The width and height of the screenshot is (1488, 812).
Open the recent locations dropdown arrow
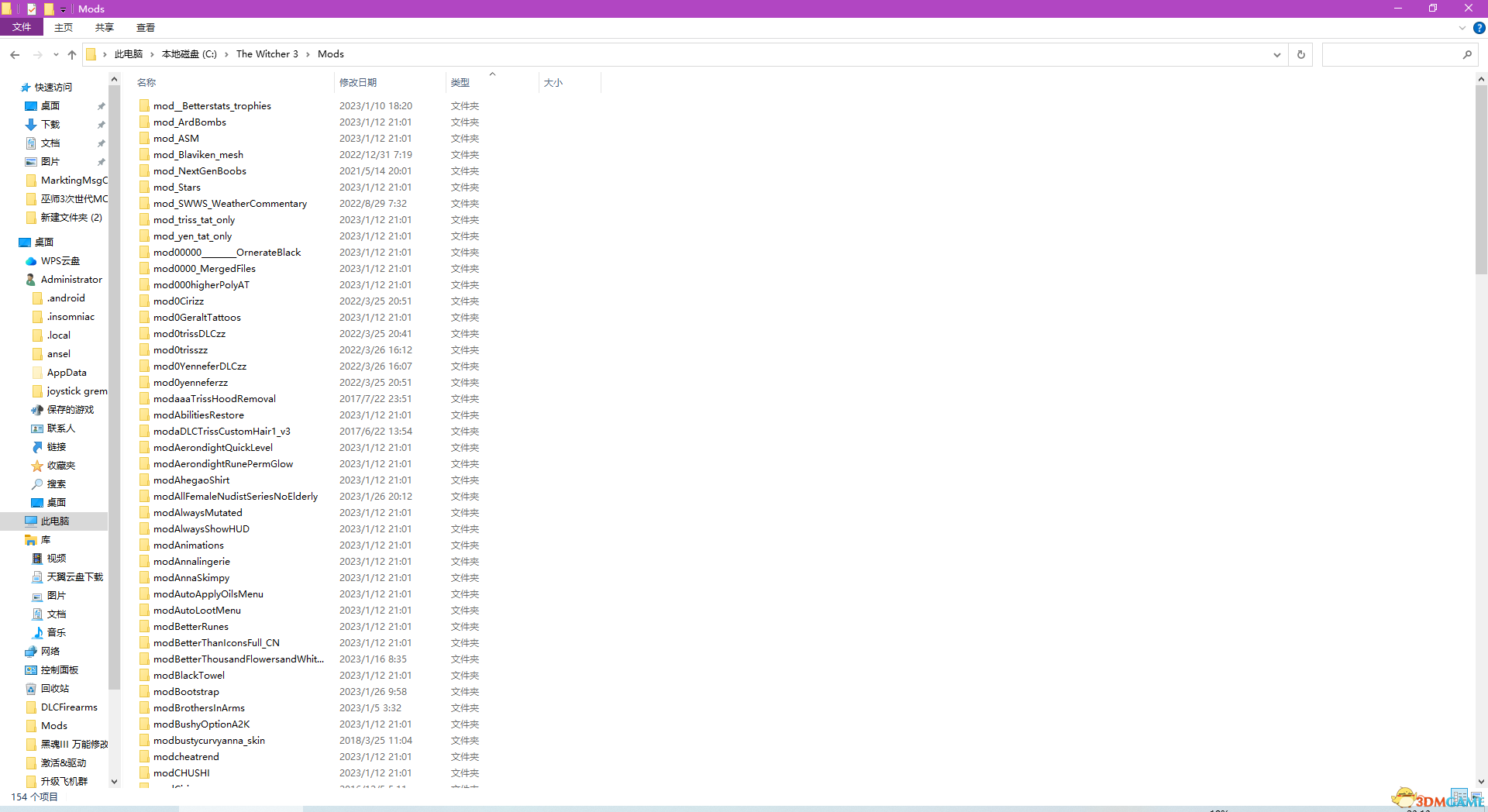coord(56,54)
